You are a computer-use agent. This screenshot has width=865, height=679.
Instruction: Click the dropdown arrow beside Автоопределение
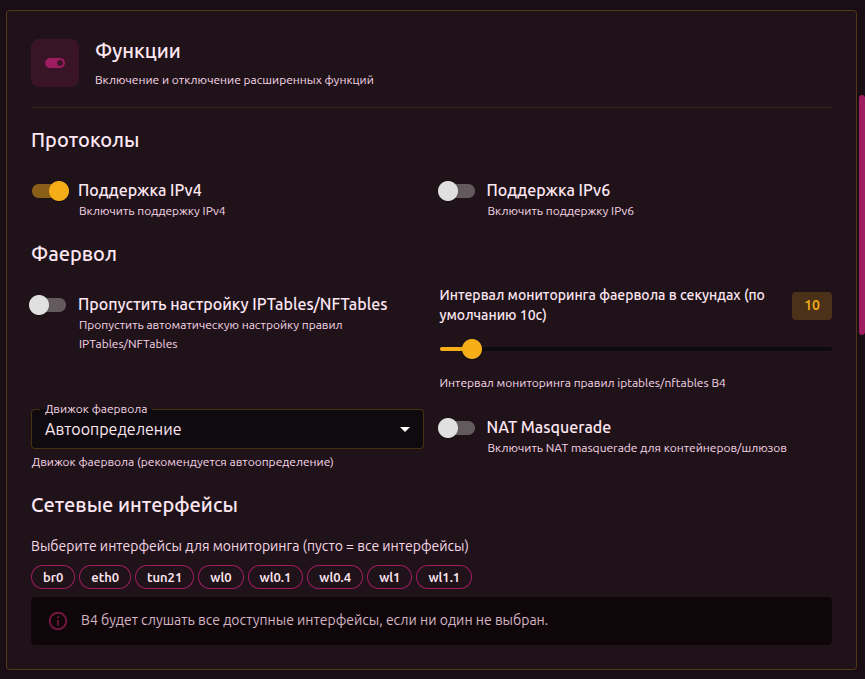(405, 430)
